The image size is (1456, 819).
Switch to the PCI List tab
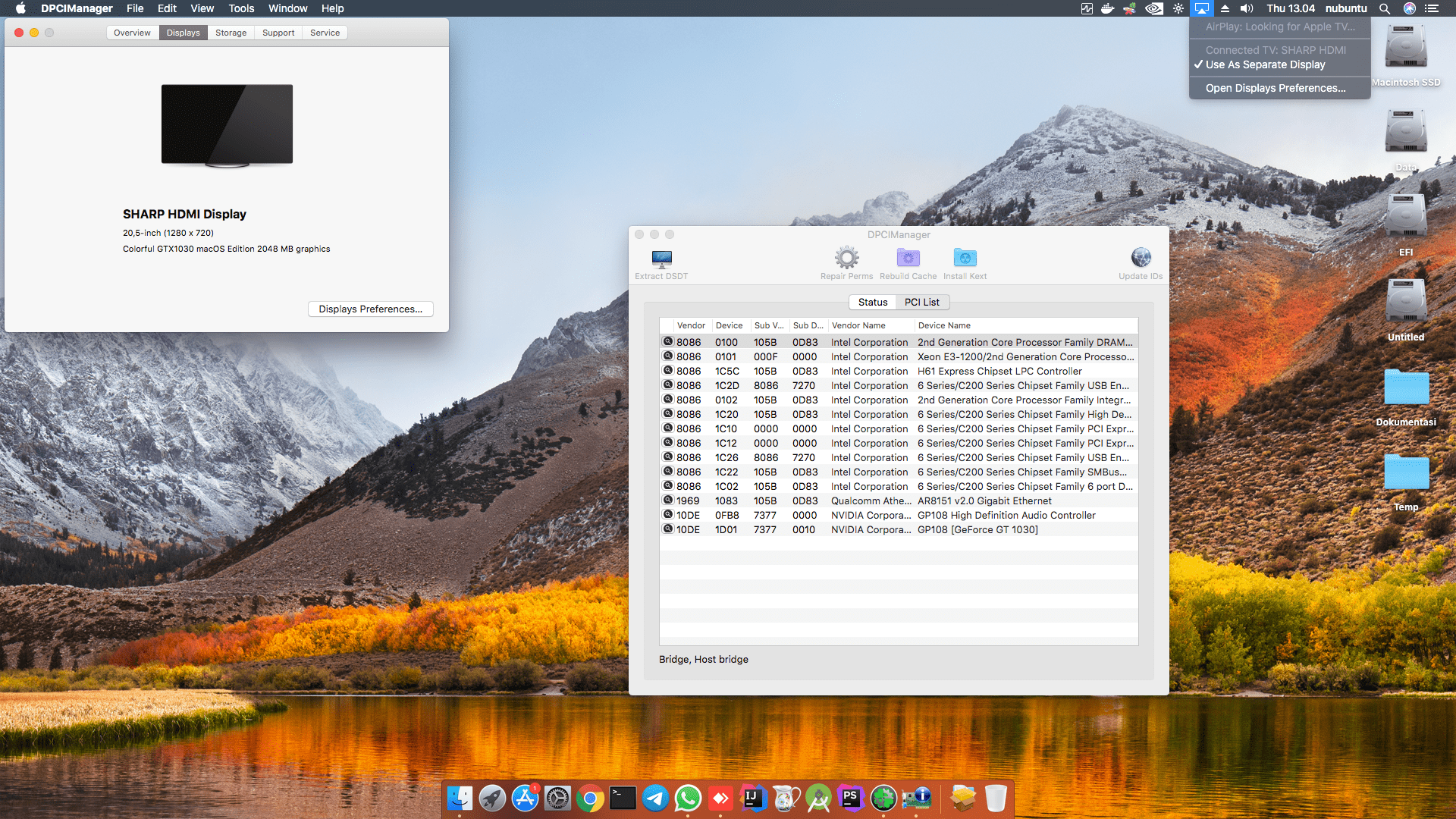point(922,302)
